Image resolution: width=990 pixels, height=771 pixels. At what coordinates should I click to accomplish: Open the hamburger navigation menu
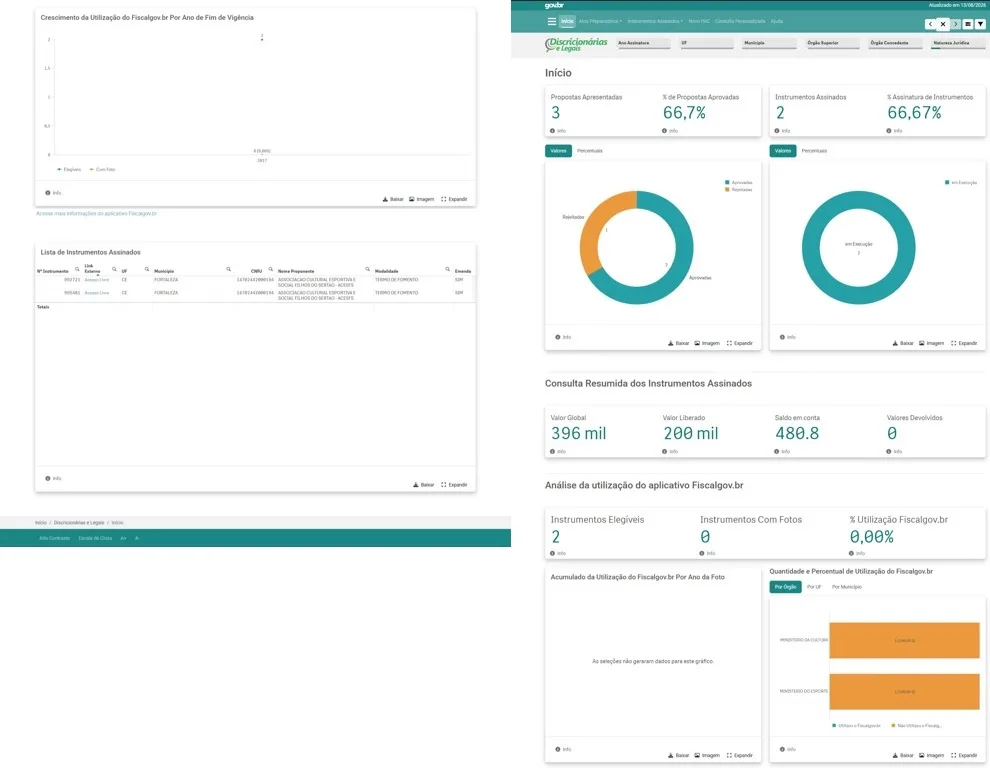[551, 21]
